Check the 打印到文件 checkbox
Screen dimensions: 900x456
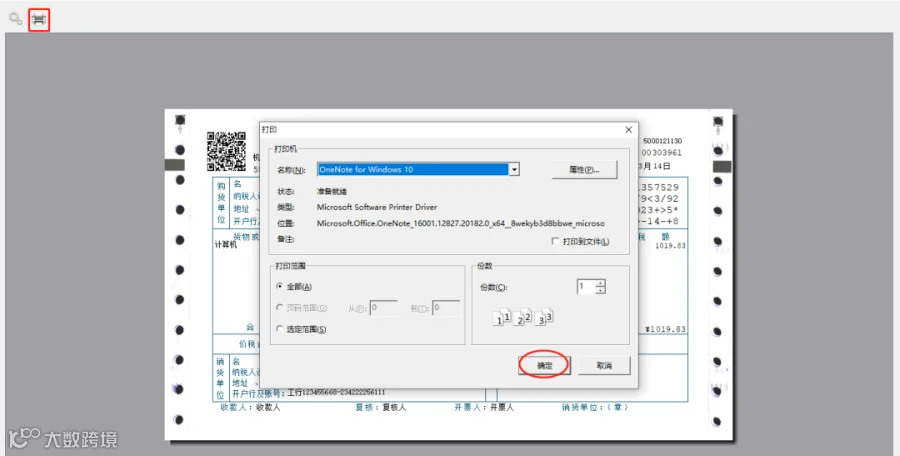555,241
